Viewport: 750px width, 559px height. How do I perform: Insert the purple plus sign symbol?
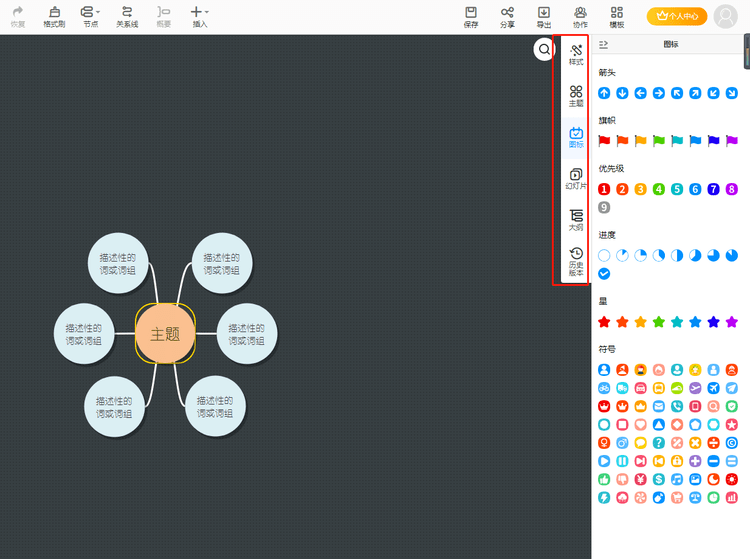695,461
